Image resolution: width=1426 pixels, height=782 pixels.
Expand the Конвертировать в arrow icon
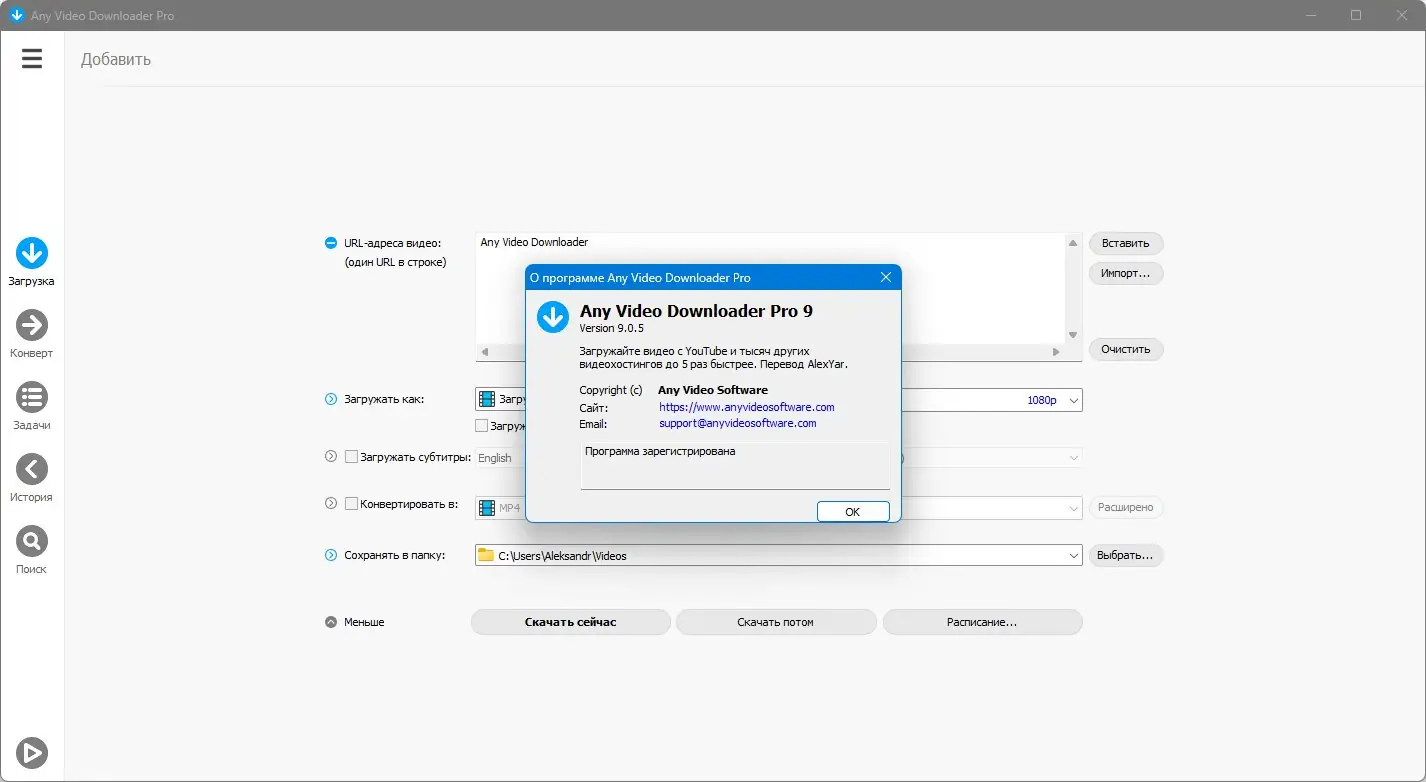[331, 504]
